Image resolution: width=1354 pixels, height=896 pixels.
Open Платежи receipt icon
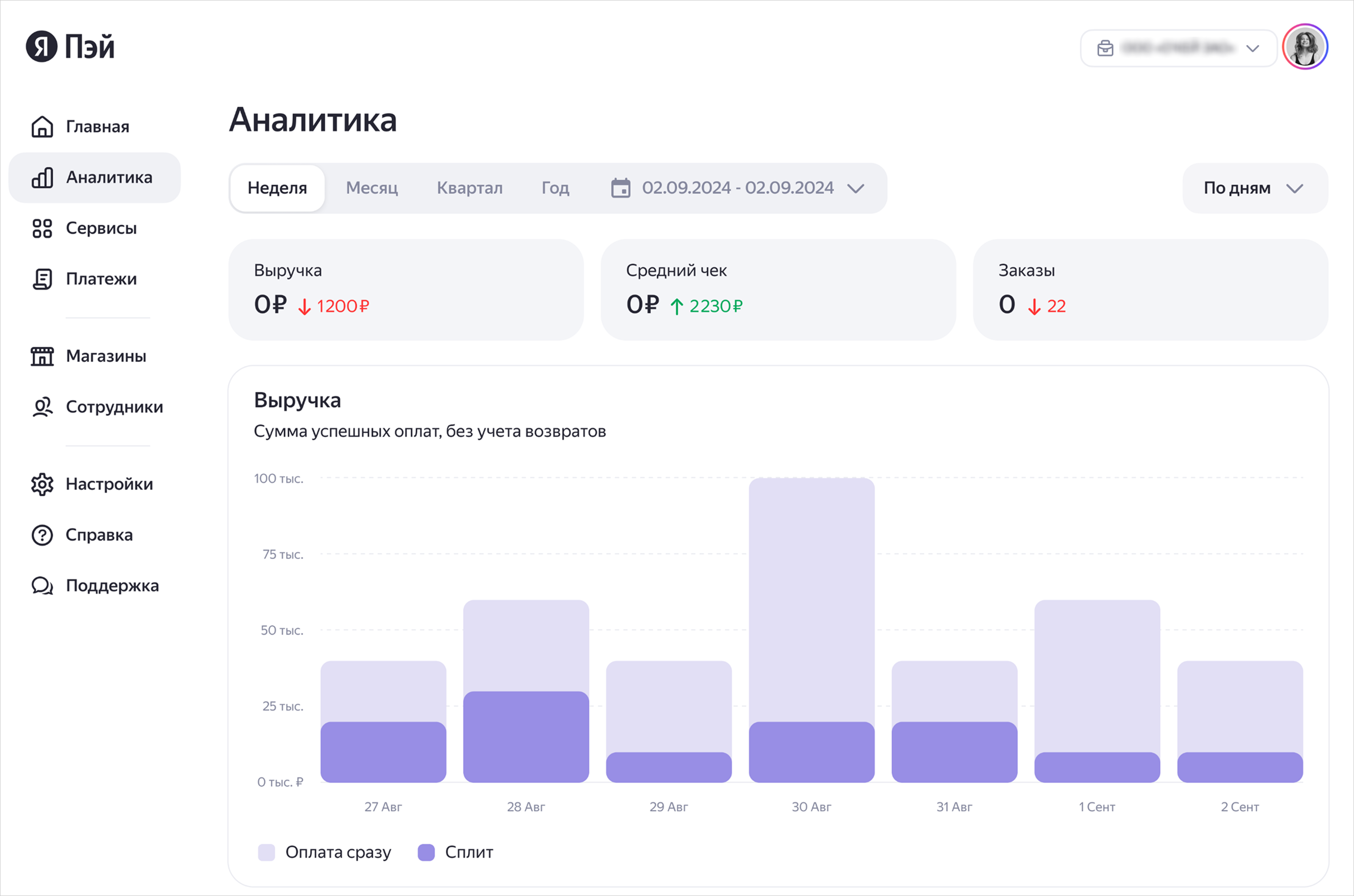click(x=42, y=279)
